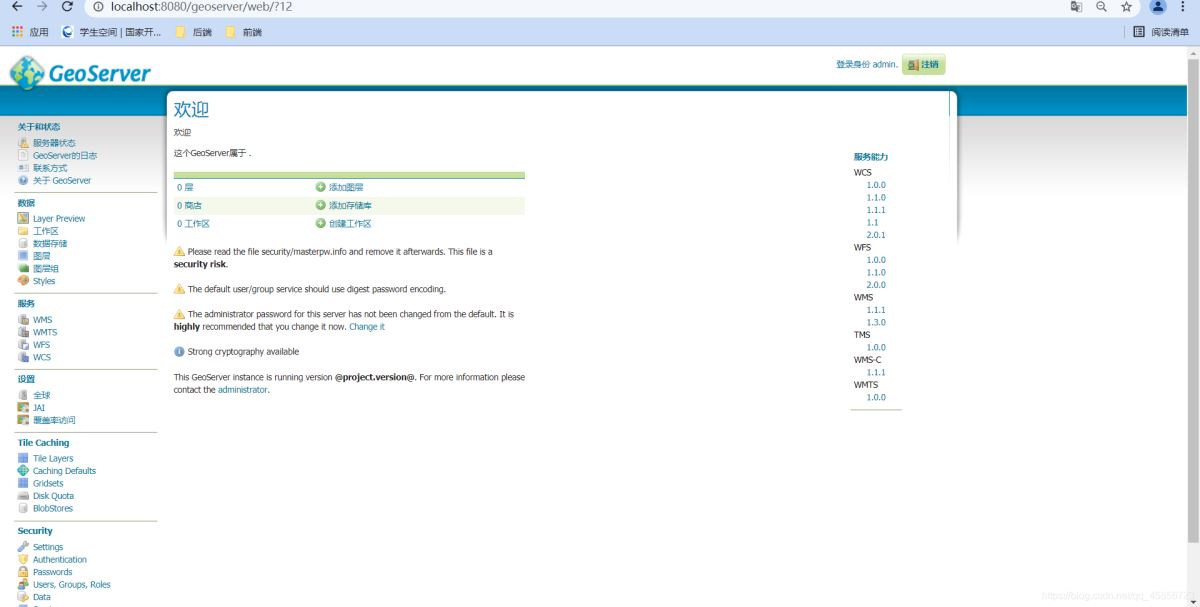1200x607 pixels.
Task: Bookmark this page with the star icon
Action: (x=1127, y=6)
